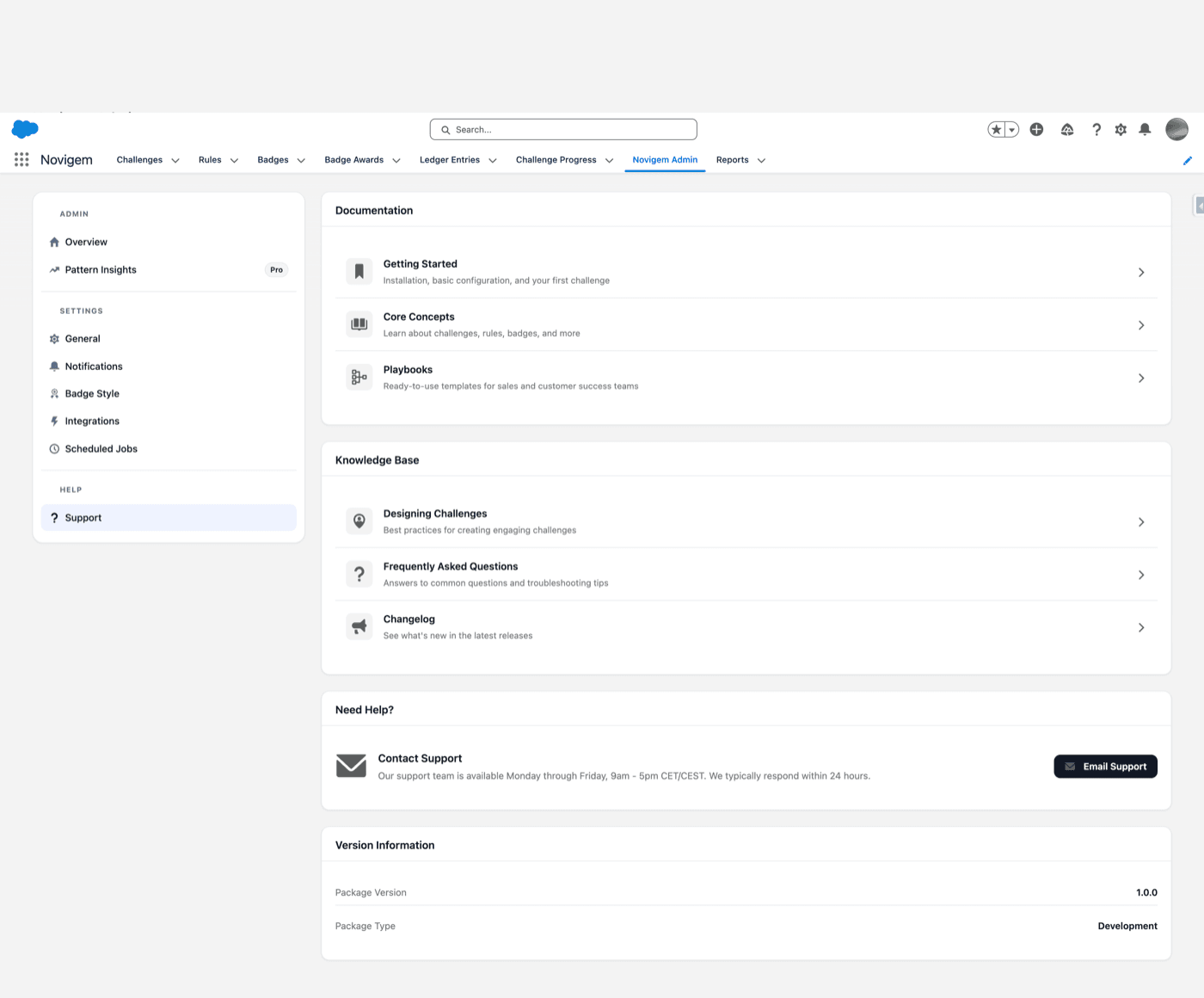
Task: Expand the Reports tab dropdown chevron
Action: [761, 160]
